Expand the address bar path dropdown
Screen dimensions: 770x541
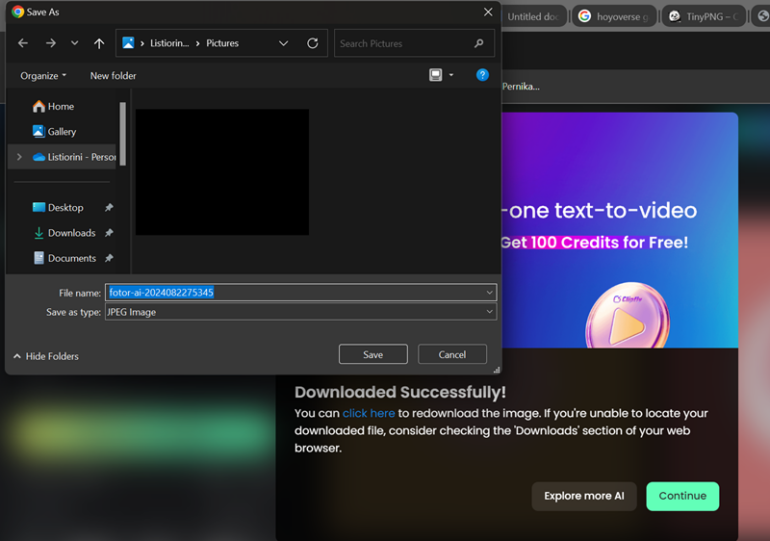pyautogui.click(x=284, y=44)
